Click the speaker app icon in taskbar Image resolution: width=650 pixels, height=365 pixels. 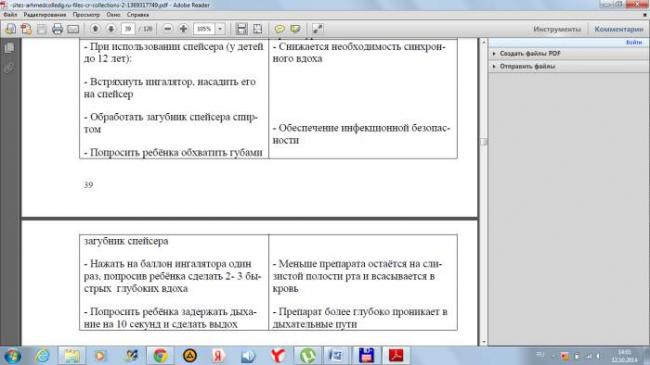tap(248, 356)
